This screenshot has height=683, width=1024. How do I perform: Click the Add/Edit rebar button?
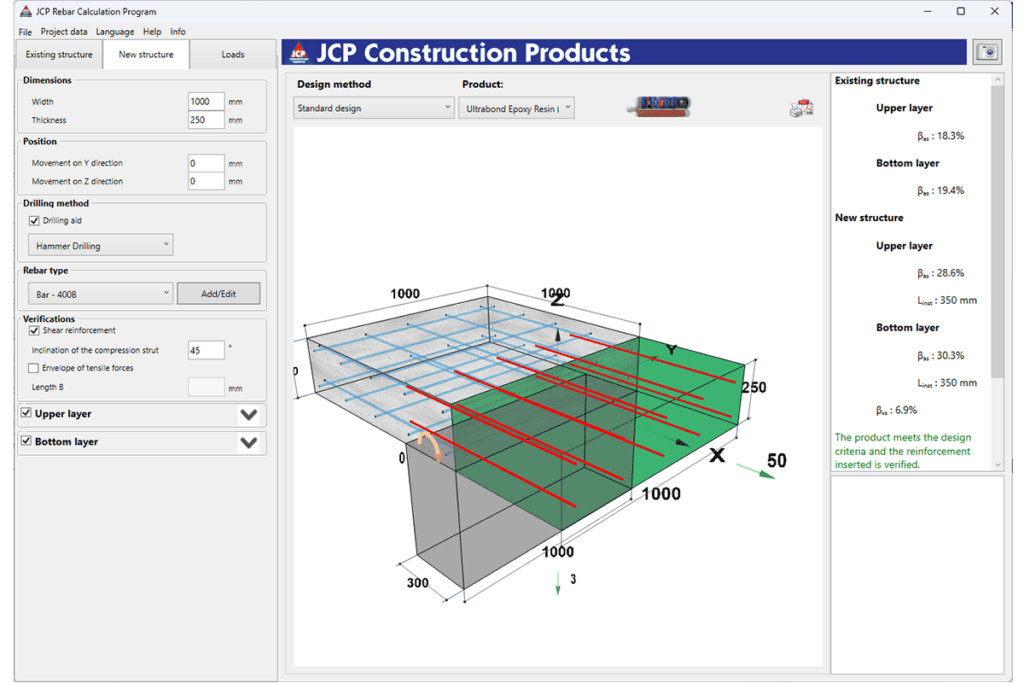pyautogui.click(x=218, y=294)
